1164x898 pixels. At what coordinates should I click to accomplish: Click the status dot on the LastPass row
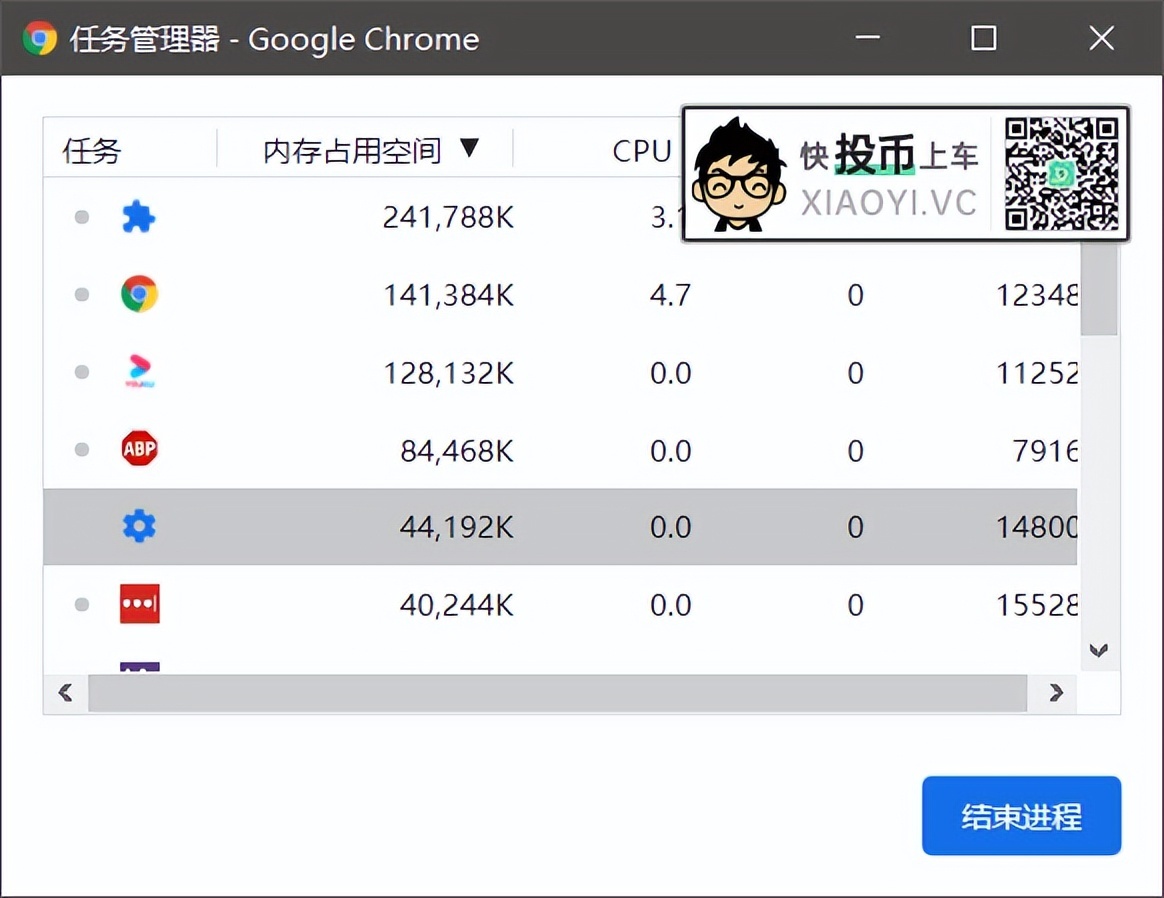click(x=81, y=603)
